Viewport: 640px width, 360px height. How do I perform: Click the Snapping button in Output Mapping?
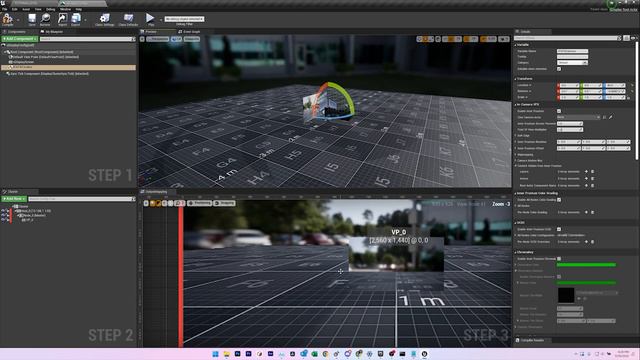[224, 203]
